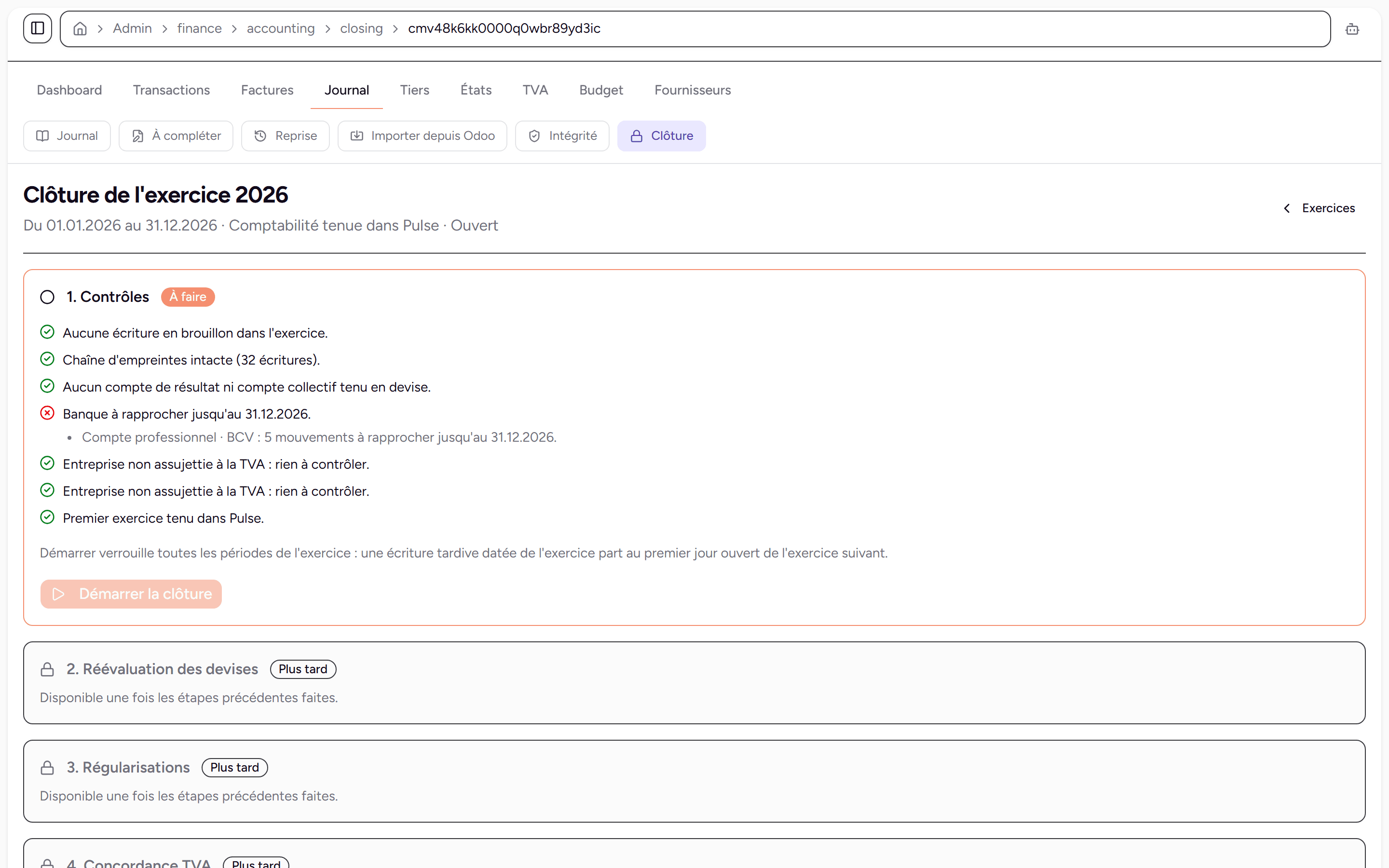
Task: Click the assistant bot icon at top right
Action: point(1352,29)
